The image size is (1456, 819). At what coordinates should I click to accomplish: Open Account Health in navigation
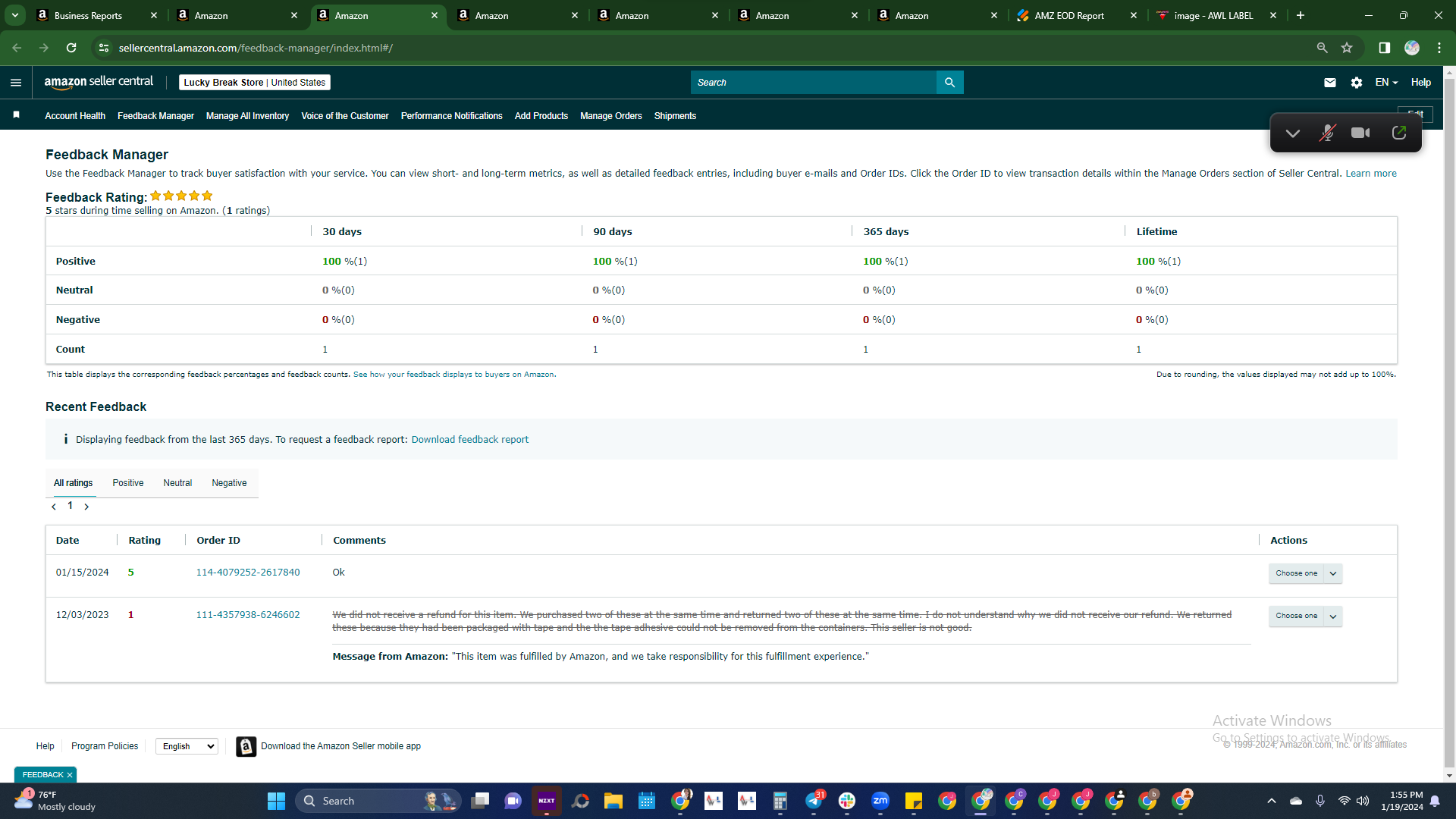coord(75,116)
